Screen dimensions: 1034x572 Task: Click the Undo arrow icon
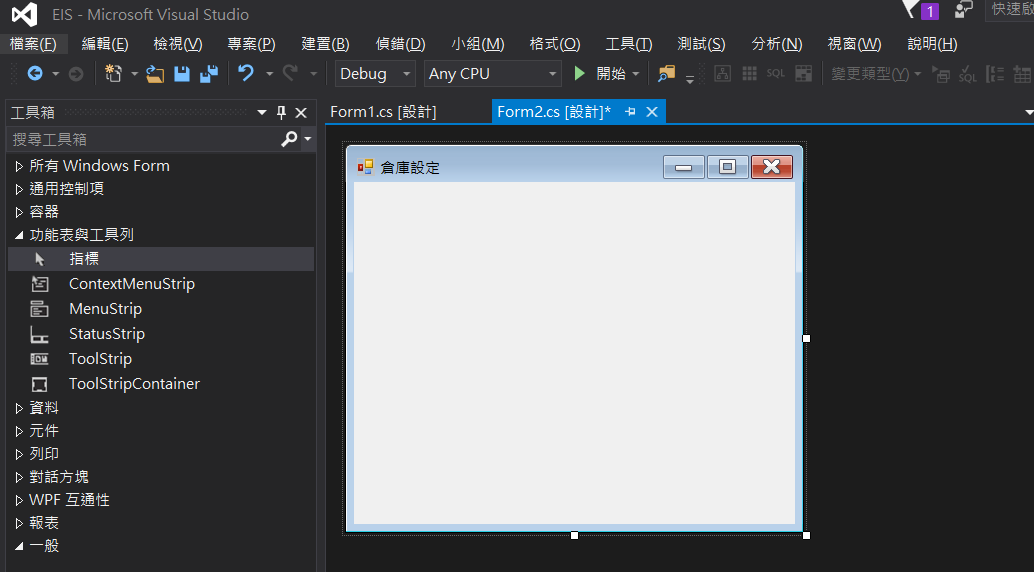246,74
